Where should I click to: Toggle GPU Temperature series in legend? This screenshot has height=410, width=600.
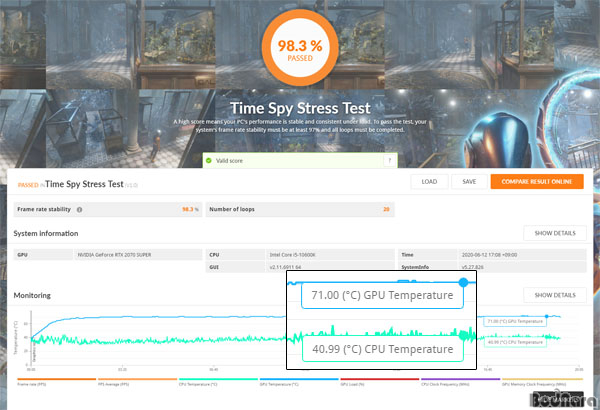point(299,382)
